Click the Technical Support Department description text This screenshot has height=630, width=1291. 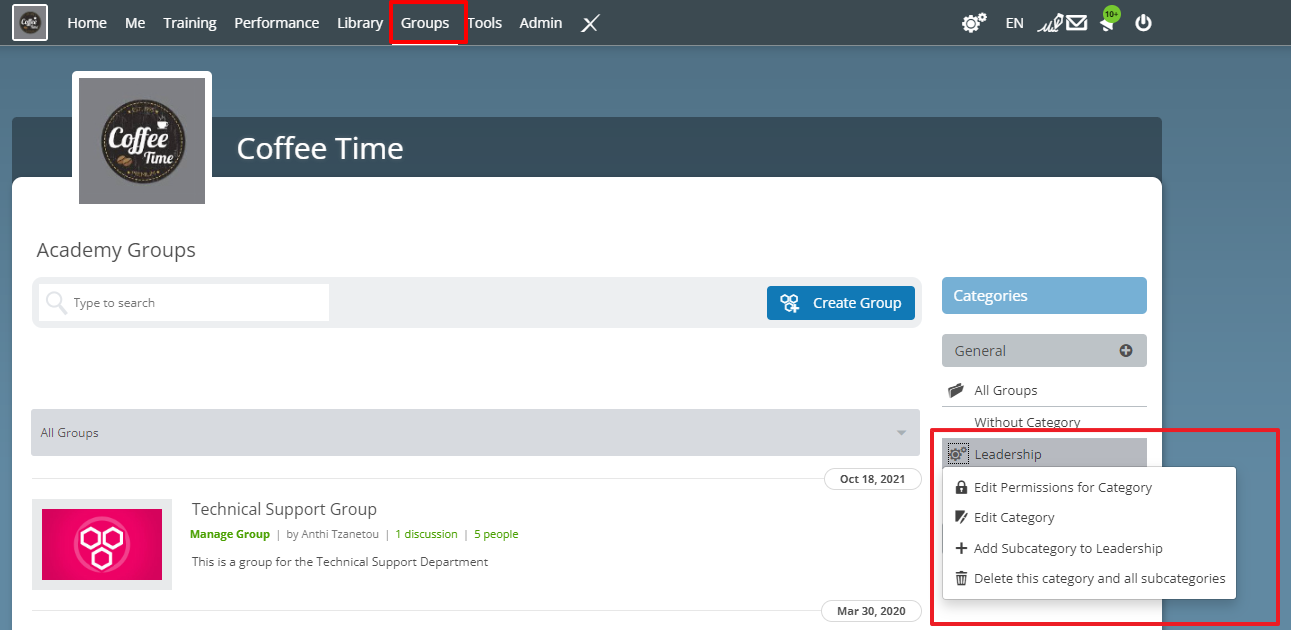(x=340, y=562)
